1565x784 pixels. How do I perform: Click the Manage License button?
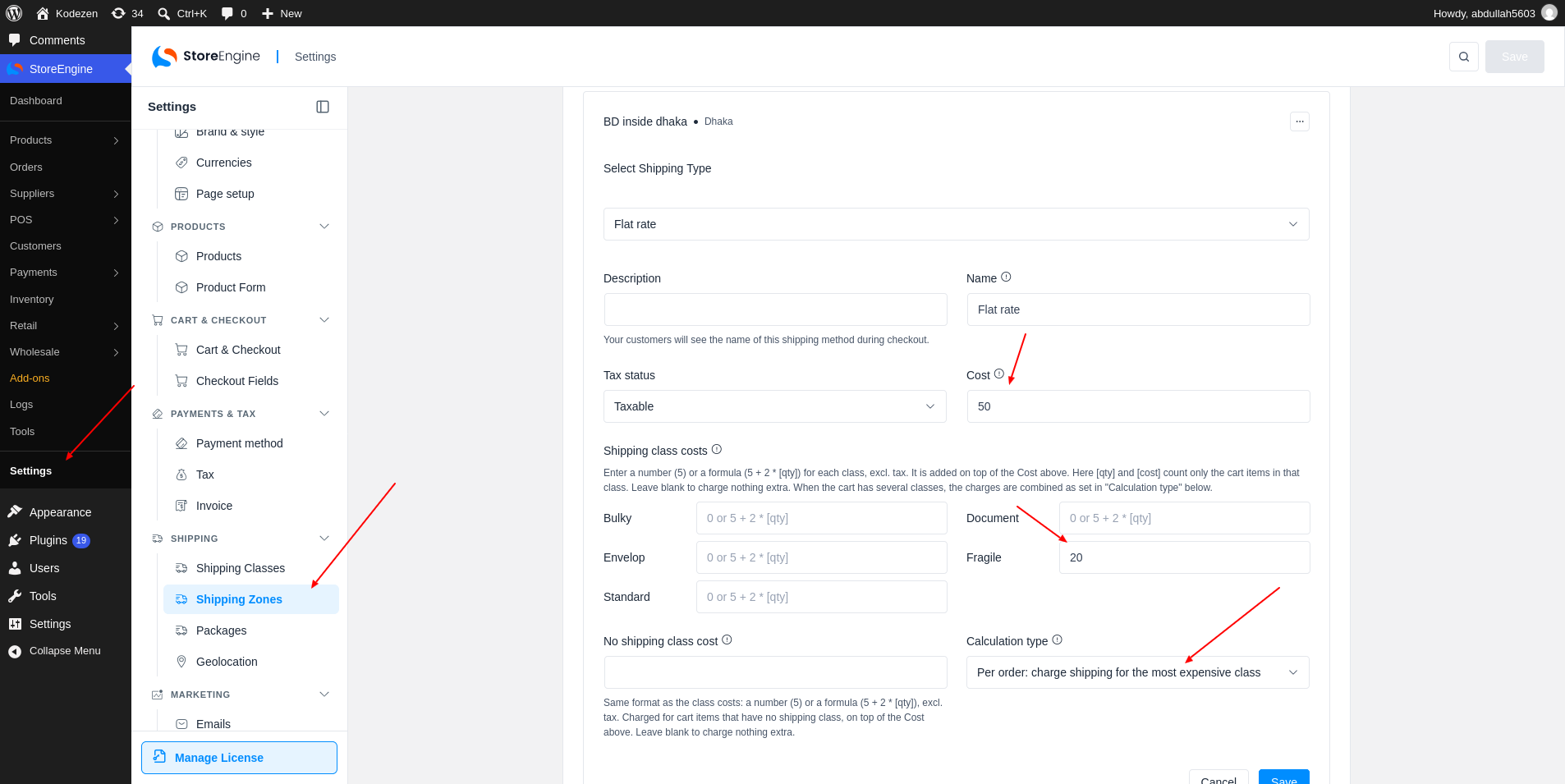pyautogui.click(x=239, y=758)
